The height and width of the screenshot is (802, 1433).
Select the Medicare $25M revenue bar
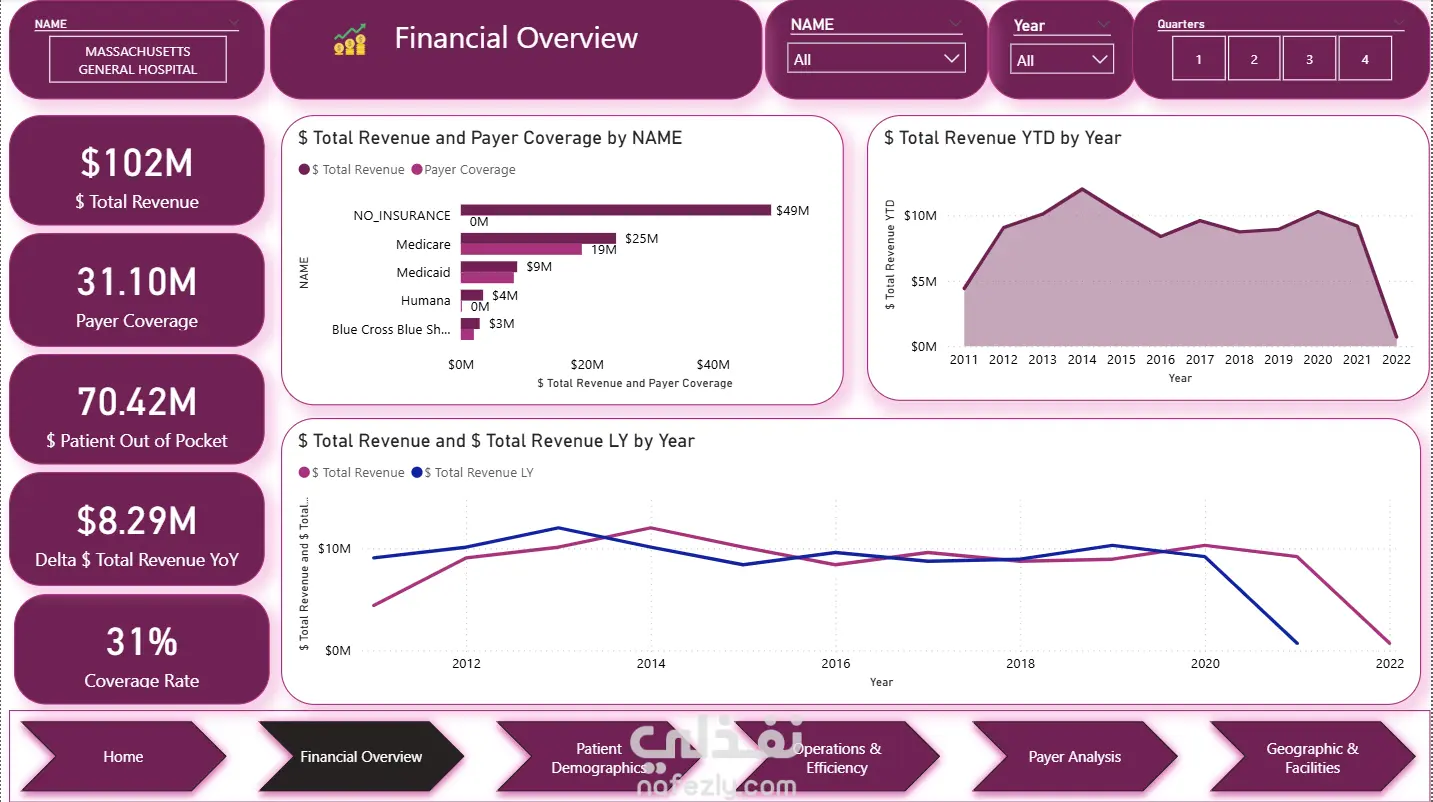[539, 239]
